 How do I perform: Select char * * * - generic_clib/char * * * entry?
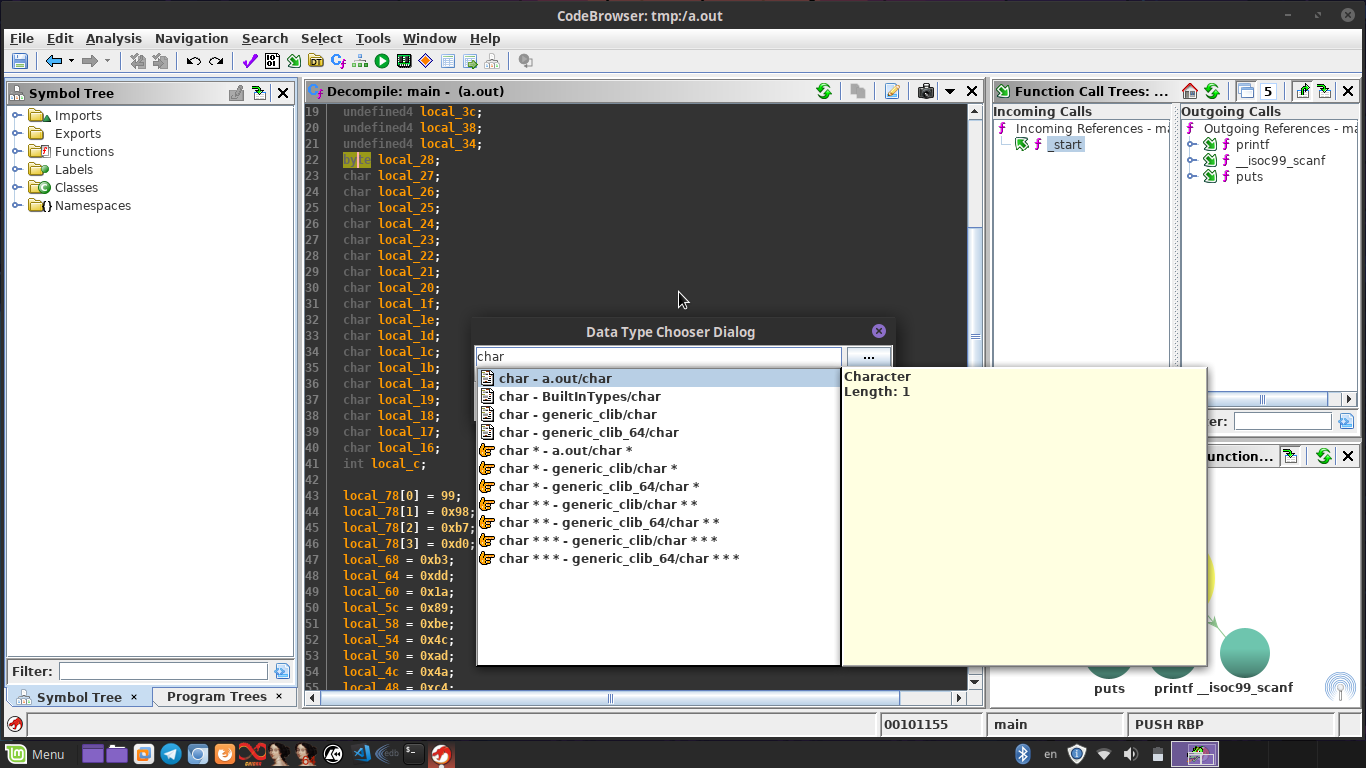pos(658,541)
